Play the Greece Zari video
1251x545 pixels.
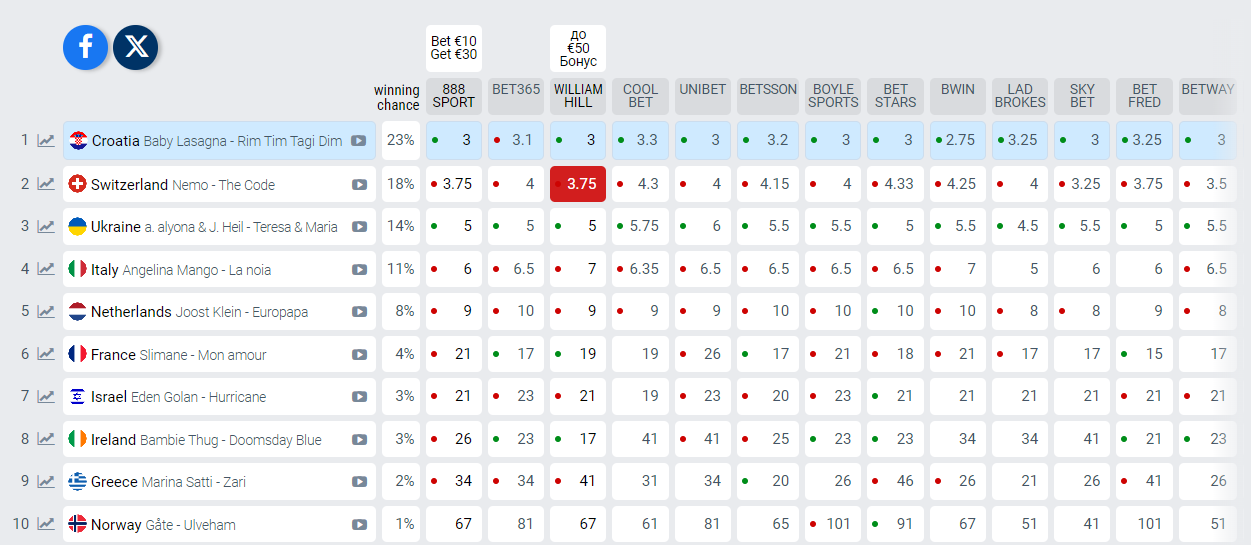tap(359, 482)
